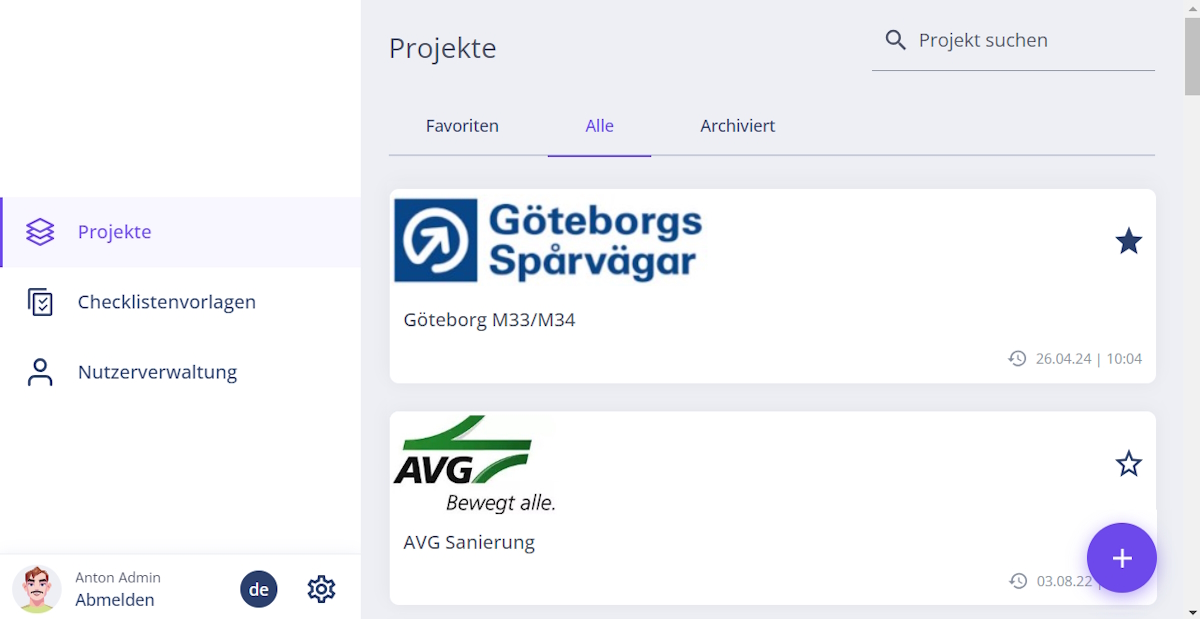This screenshot has height=619, width=1200.
Task: Click the Checklistenvorlagen checklist icon
Action: (40, 302)
